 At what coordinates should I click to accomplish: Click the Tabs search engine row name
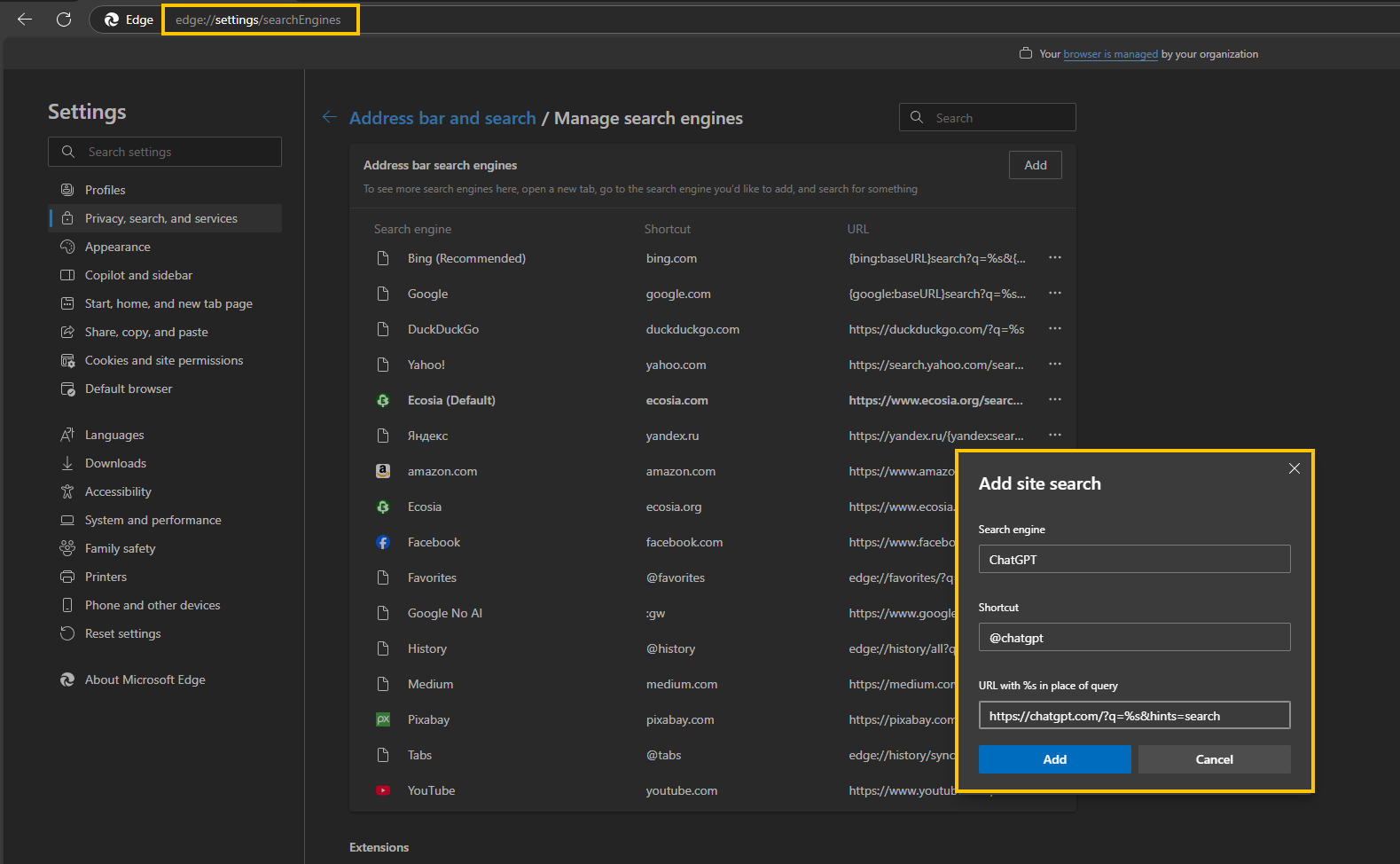tap(420, 755)
